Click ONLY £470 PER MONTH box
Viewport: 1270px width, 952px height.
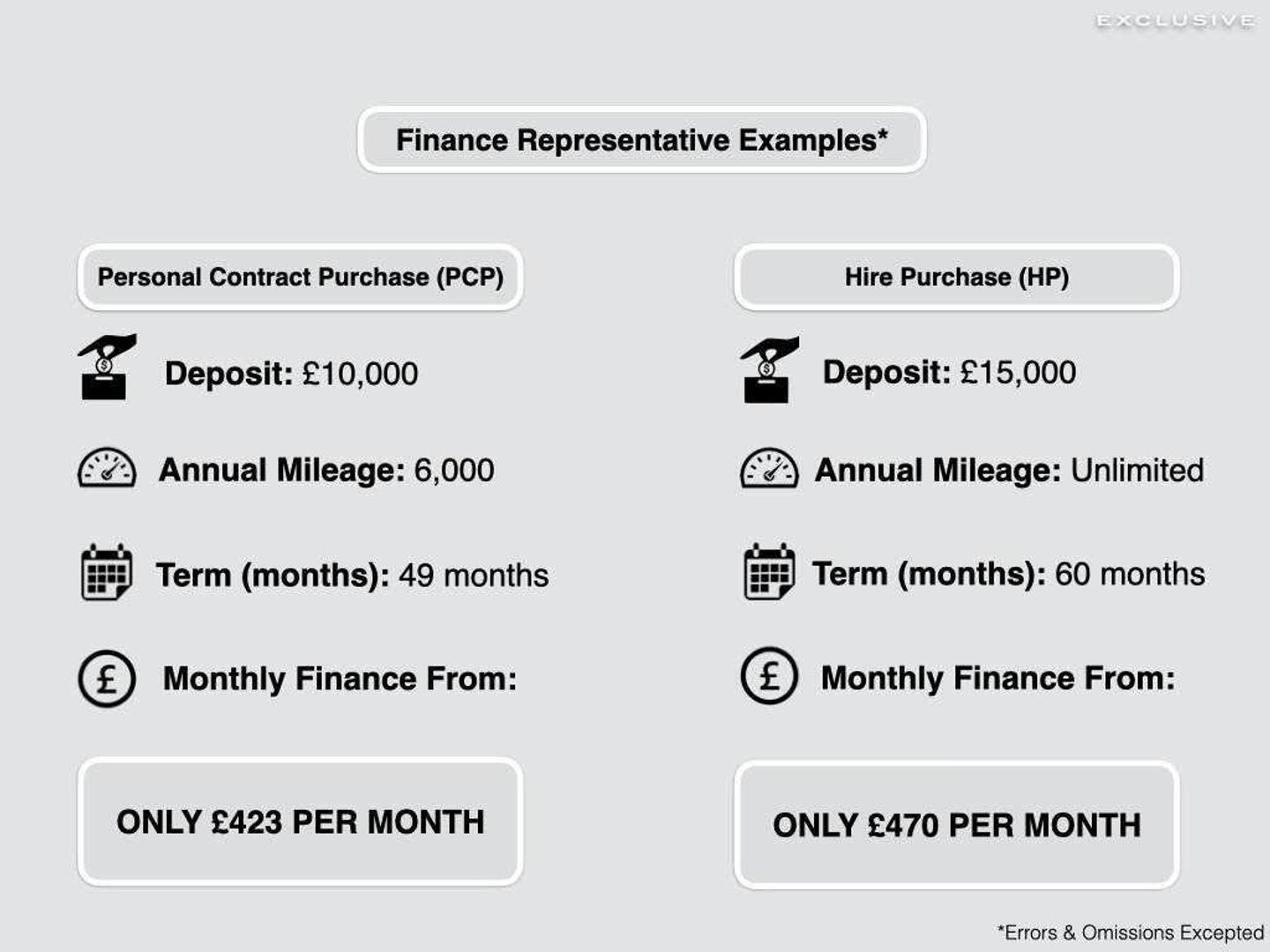click(x=957, y=825)
